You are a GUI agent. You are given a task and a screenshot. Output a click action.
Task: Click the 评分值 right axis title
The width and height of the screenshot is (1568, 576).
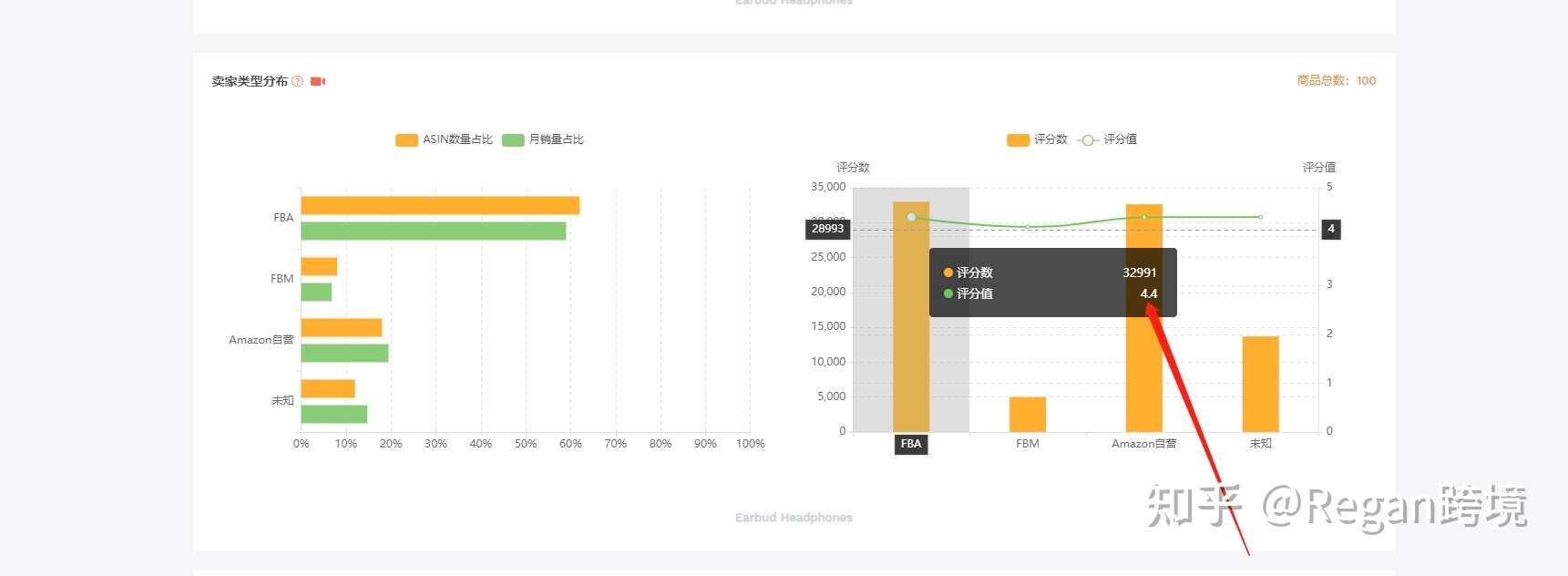(1318, 168)
